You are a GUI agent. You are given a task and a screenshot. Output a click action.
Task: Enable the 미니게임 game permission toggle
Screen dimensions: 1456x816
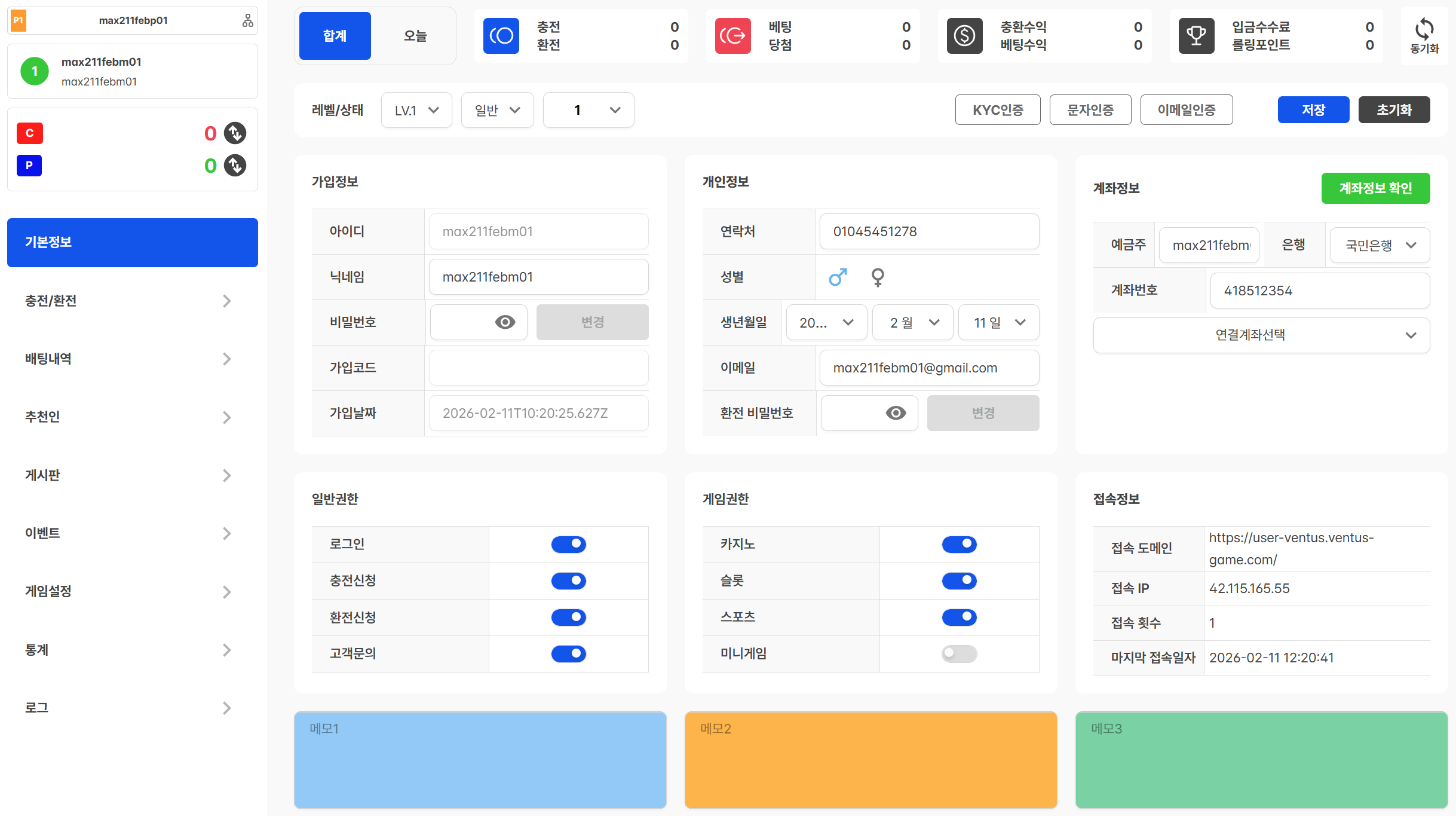click(959, 653)
